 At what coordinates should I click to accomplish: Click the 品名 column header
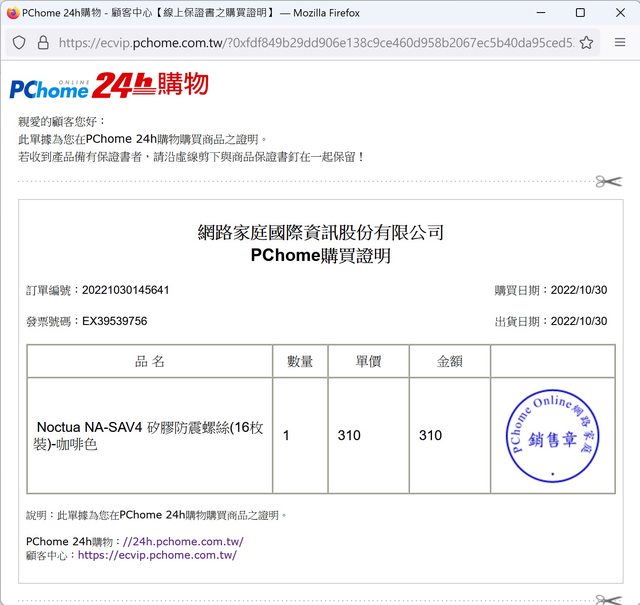coord(150,361)
